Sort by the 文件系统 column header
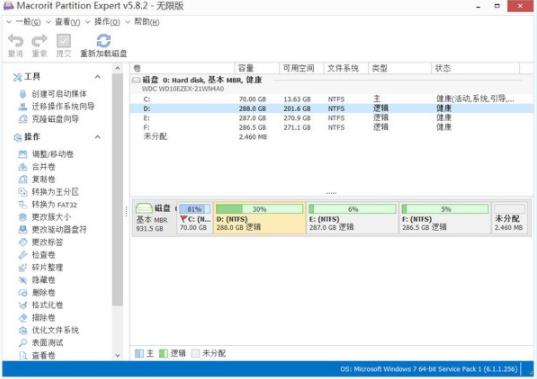Screen dimensions: 537x379 [x=346, y=68]
